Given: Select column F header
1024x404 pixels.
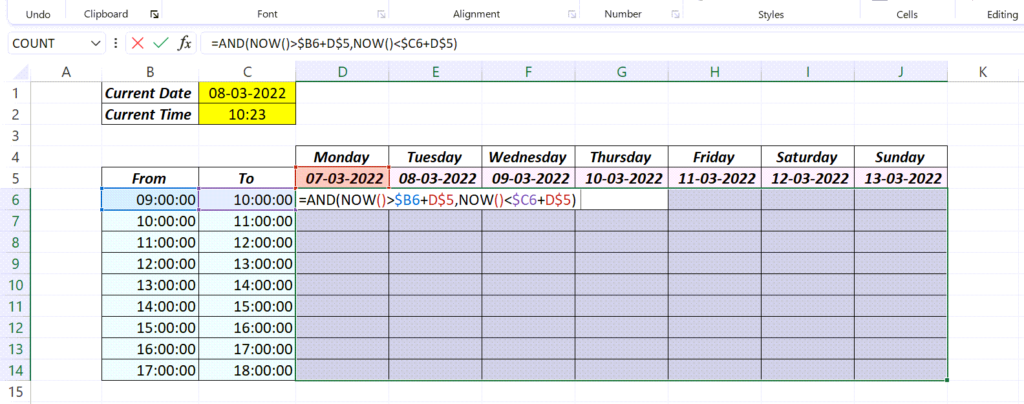Looking at the screenshot, I should click(528, 72).
